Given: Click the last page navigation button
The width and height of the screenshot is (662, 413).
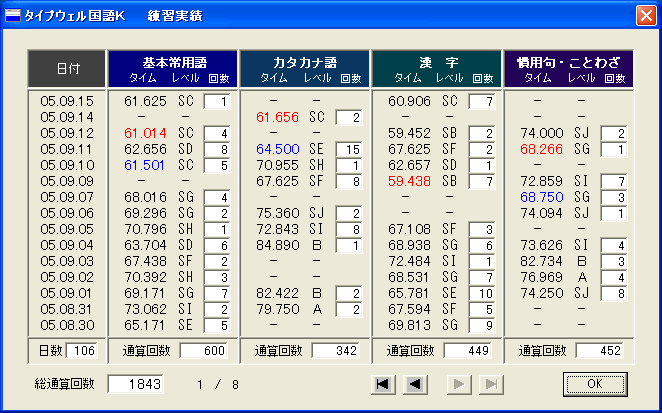Looking at the screenshot, I should tap(491, 384).
